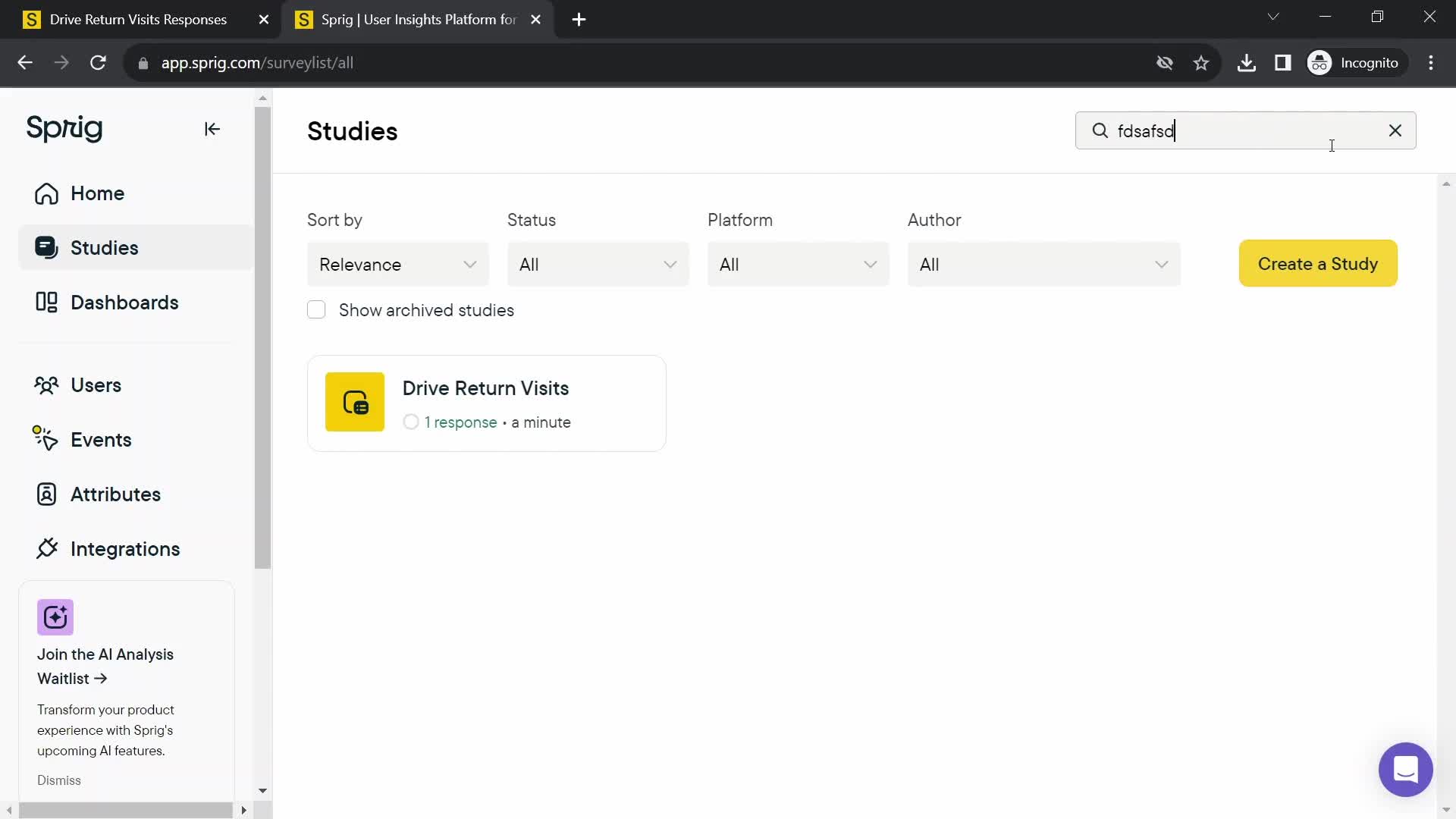Navigate to Attributes section
The height and width of the screenshot is (819, 1456).
(x=115, y=494)
